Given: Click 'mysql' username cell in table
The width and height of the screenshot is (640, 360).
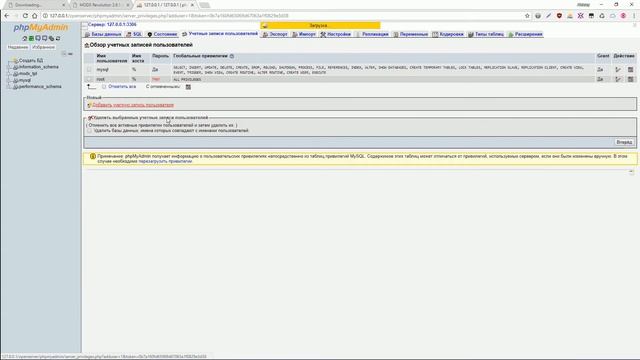Looking at the screenshot, I should point(102,69).
